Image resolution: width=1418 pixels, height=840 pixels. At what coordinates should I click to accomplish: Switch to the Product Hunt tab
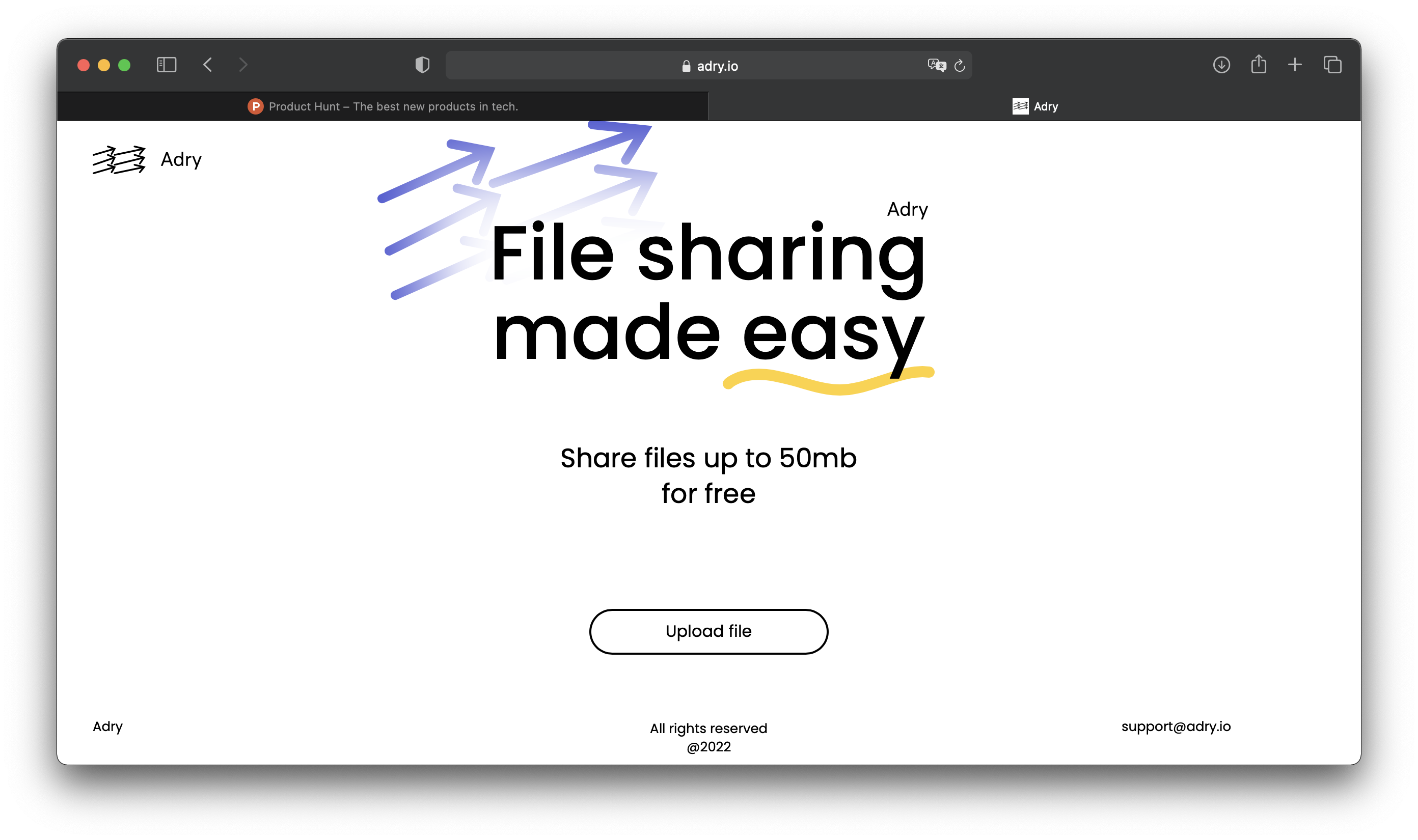click(383, 106)
